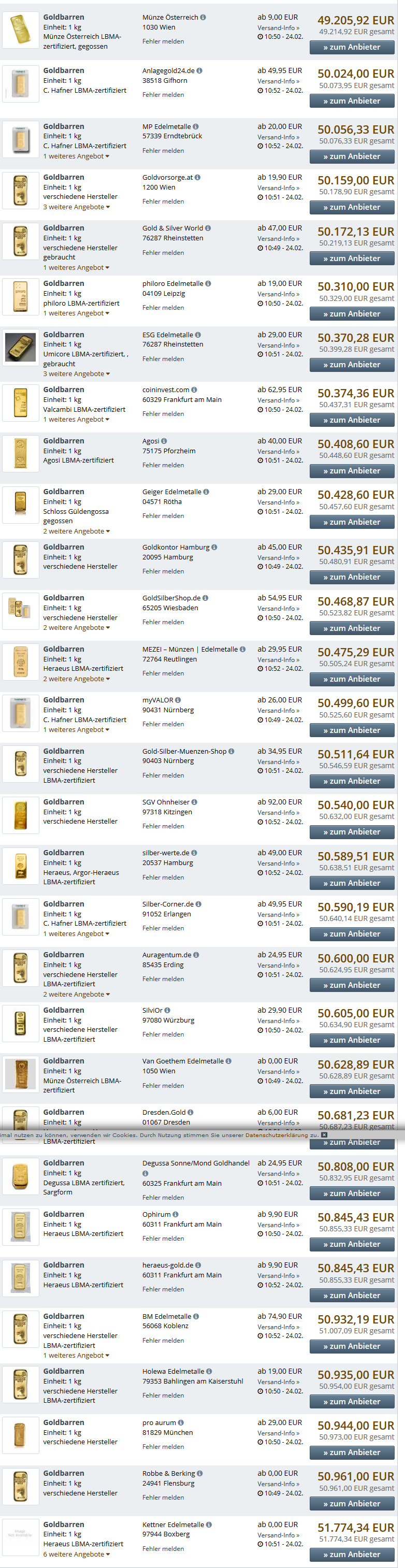The width and height of the screenshot is (405, 1568).
Task: Click info icon beside Agosi dealer
Action: click(x=164, y=441)
